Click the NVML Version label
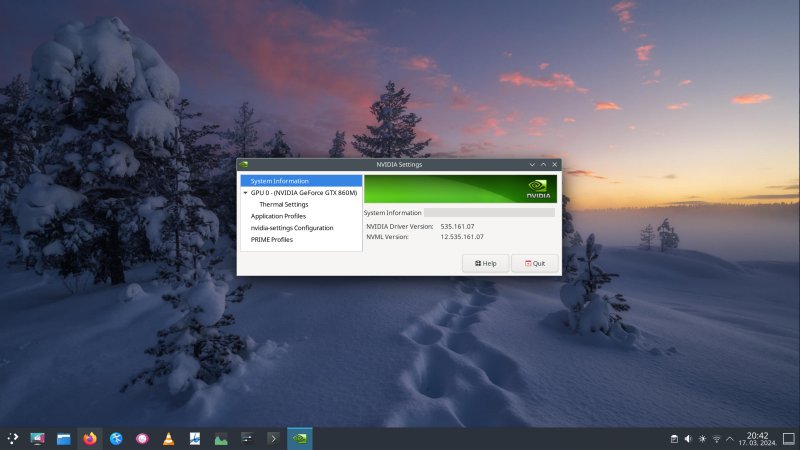The image size is (800, 450). 387,237
